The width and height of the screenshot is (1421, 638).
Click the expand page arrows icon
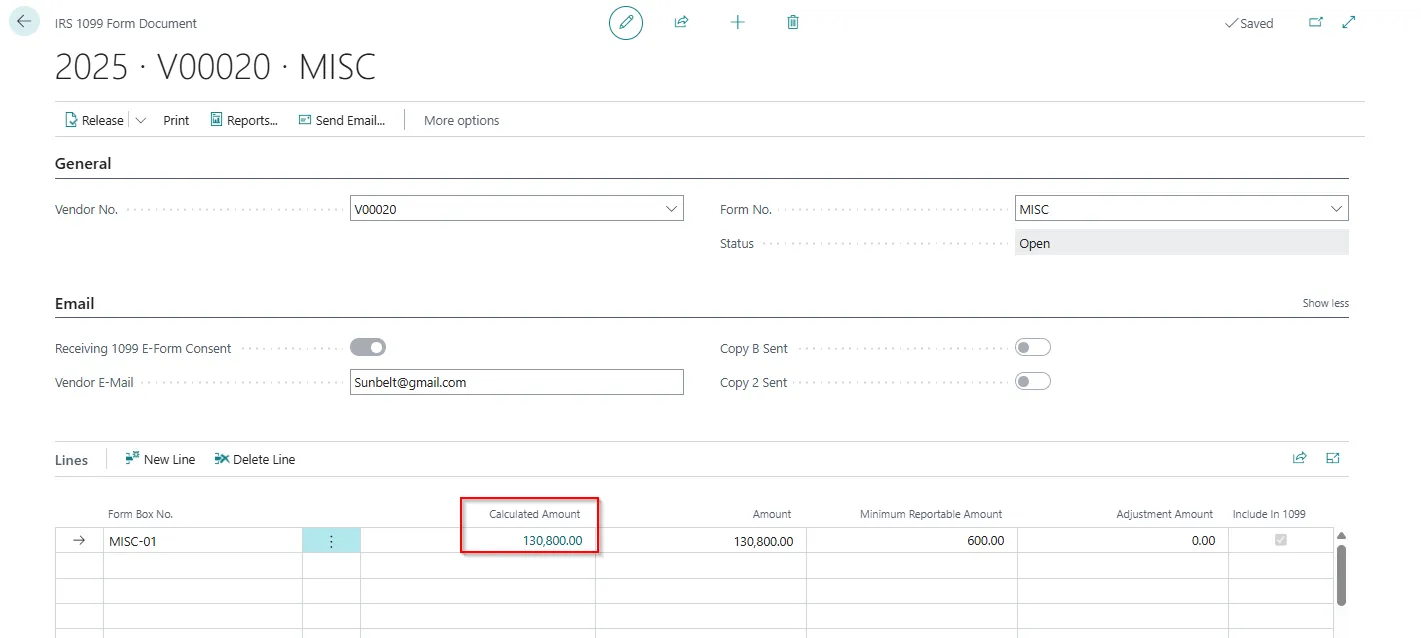click(1349, 22)
